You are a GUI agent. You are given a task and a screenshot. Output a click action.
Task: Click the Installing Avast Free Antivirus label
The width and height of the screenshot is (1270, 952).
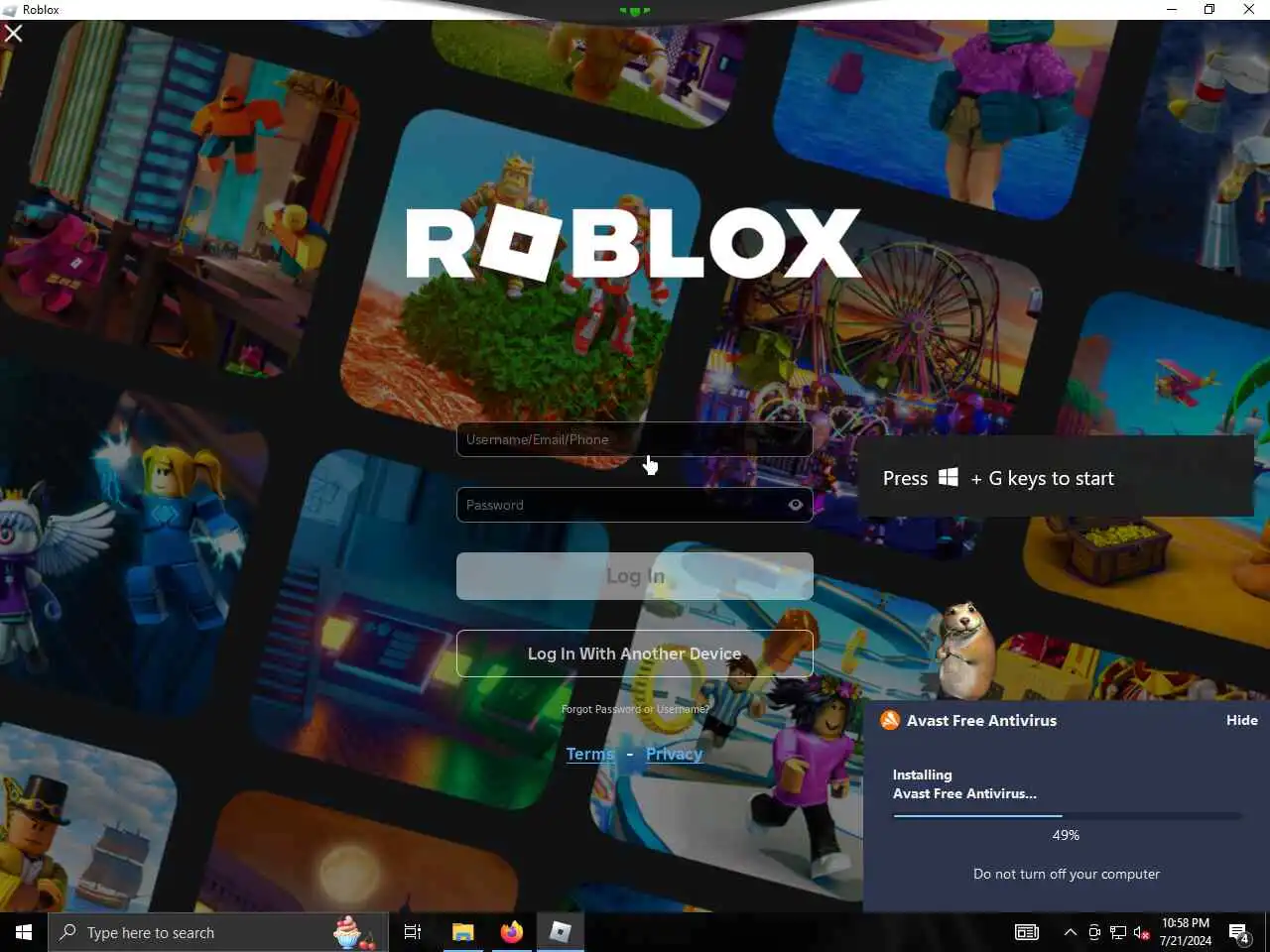coord(964,784)
